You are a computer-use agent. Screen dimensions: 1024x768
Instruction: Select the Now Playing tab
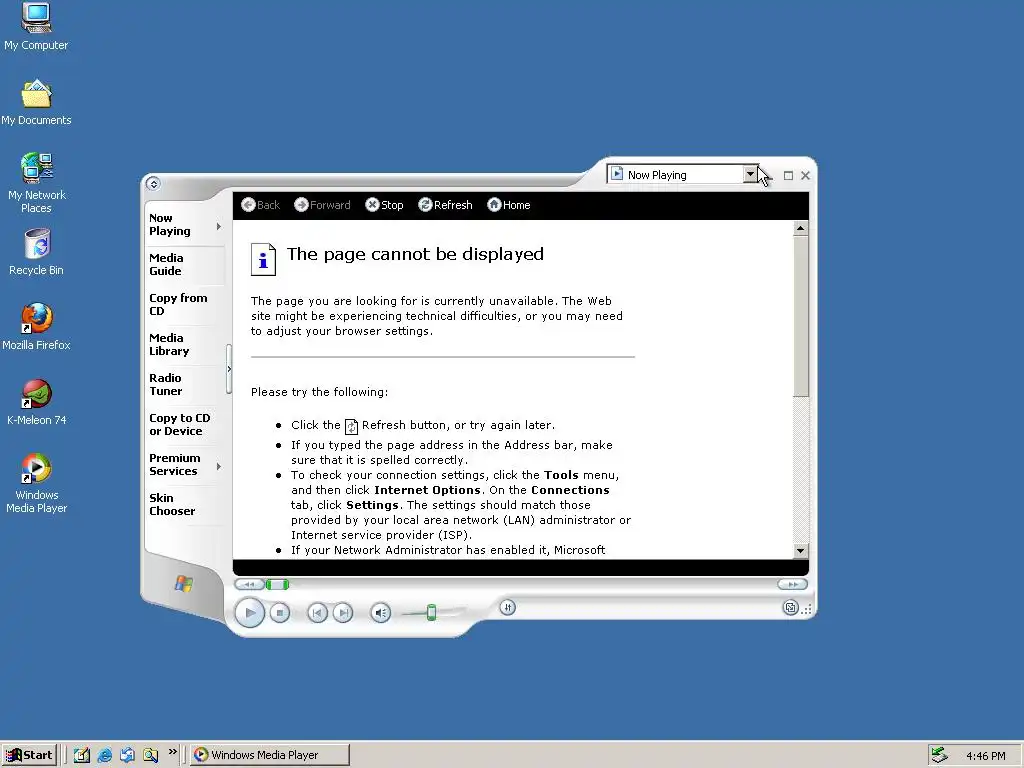pyautogui.click(x=180, y=225)
